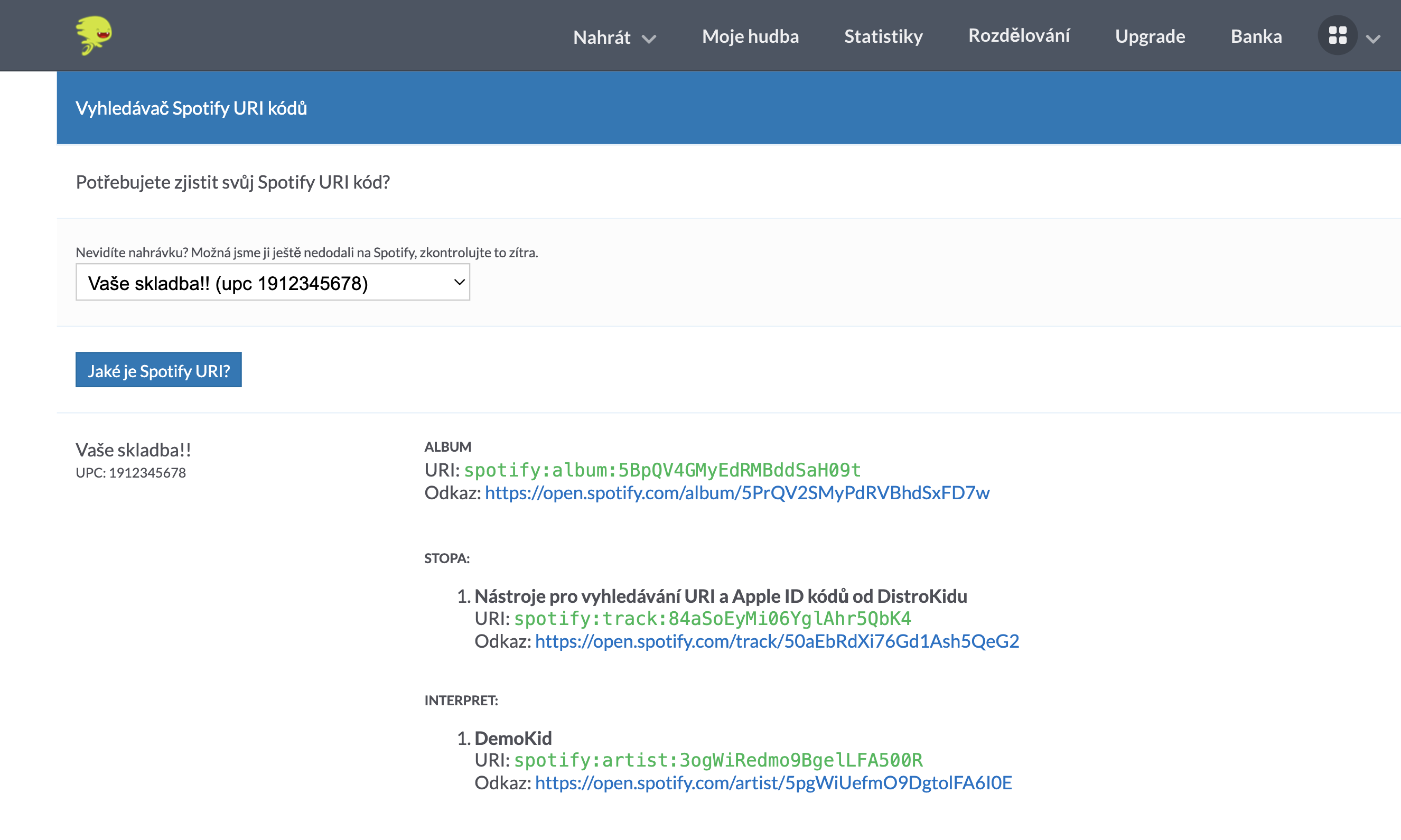Image resolution: width=1401 pixels, height=840 pixels.
Task: Click the Vaše skladba!! release title
Action: click(x=133, y=450)
